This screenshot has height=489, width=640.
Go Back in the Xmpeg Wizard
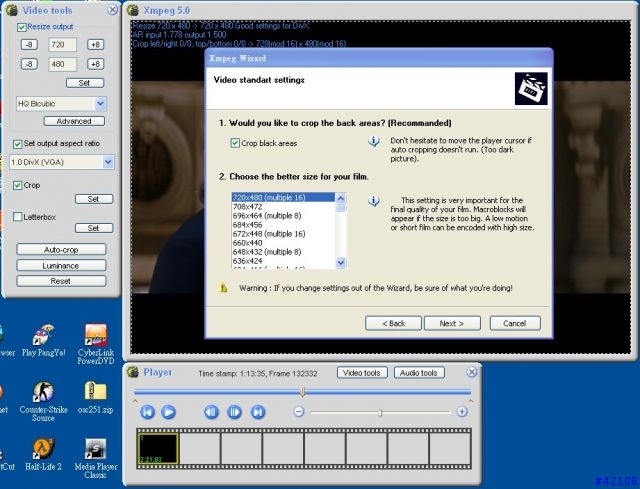point(393,323)
